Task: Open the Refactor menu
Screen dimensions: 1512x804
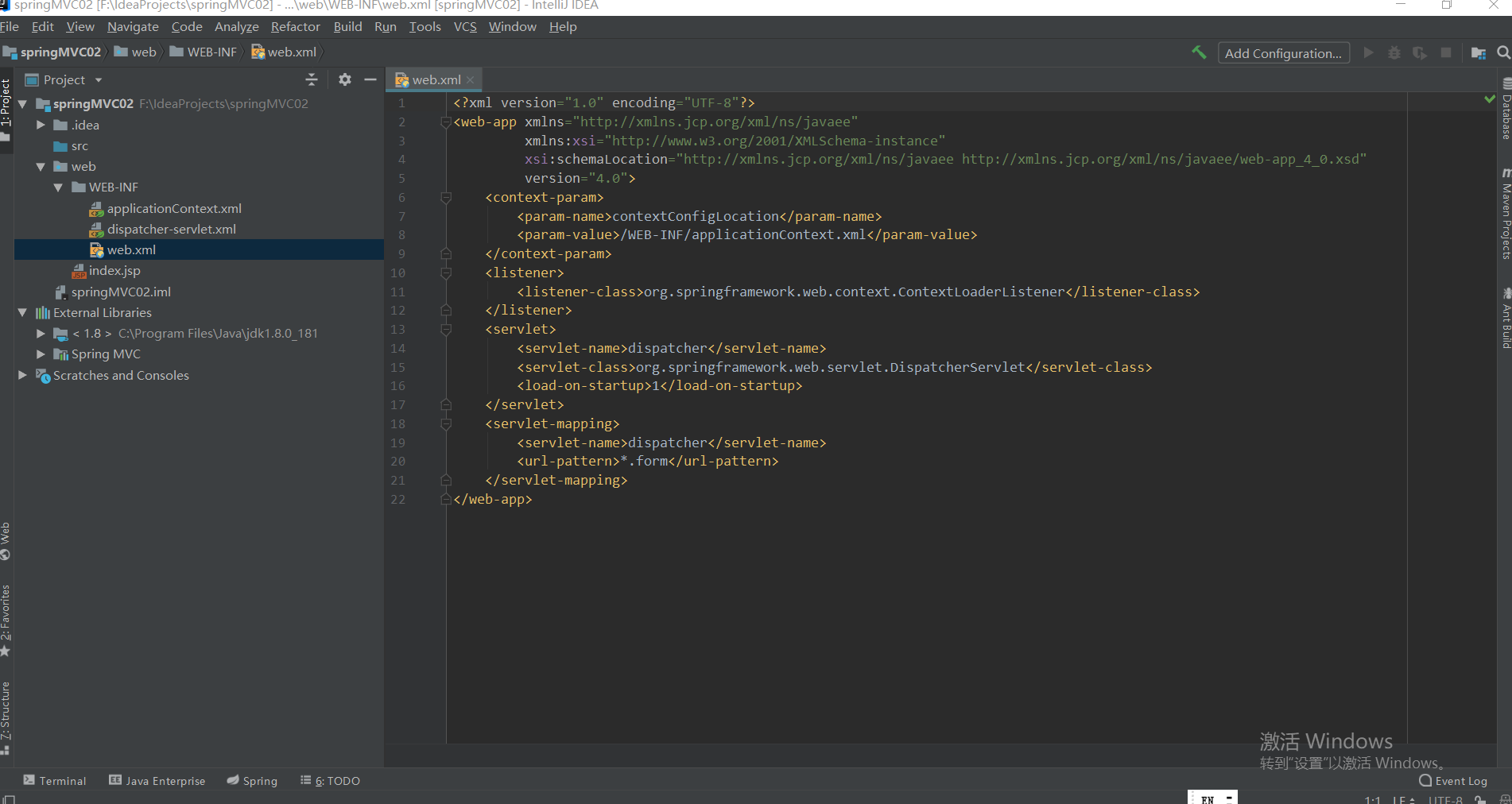Action: click(x=295, y=27)
